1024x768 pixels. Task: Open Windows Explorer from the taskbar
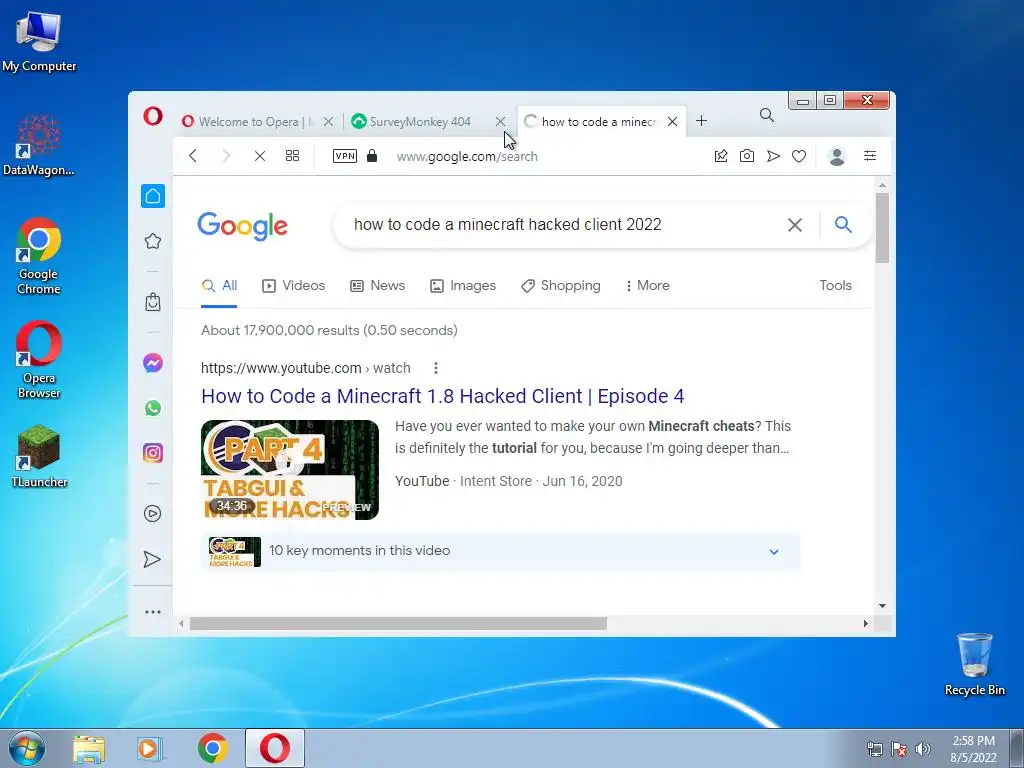coord(89,749)
